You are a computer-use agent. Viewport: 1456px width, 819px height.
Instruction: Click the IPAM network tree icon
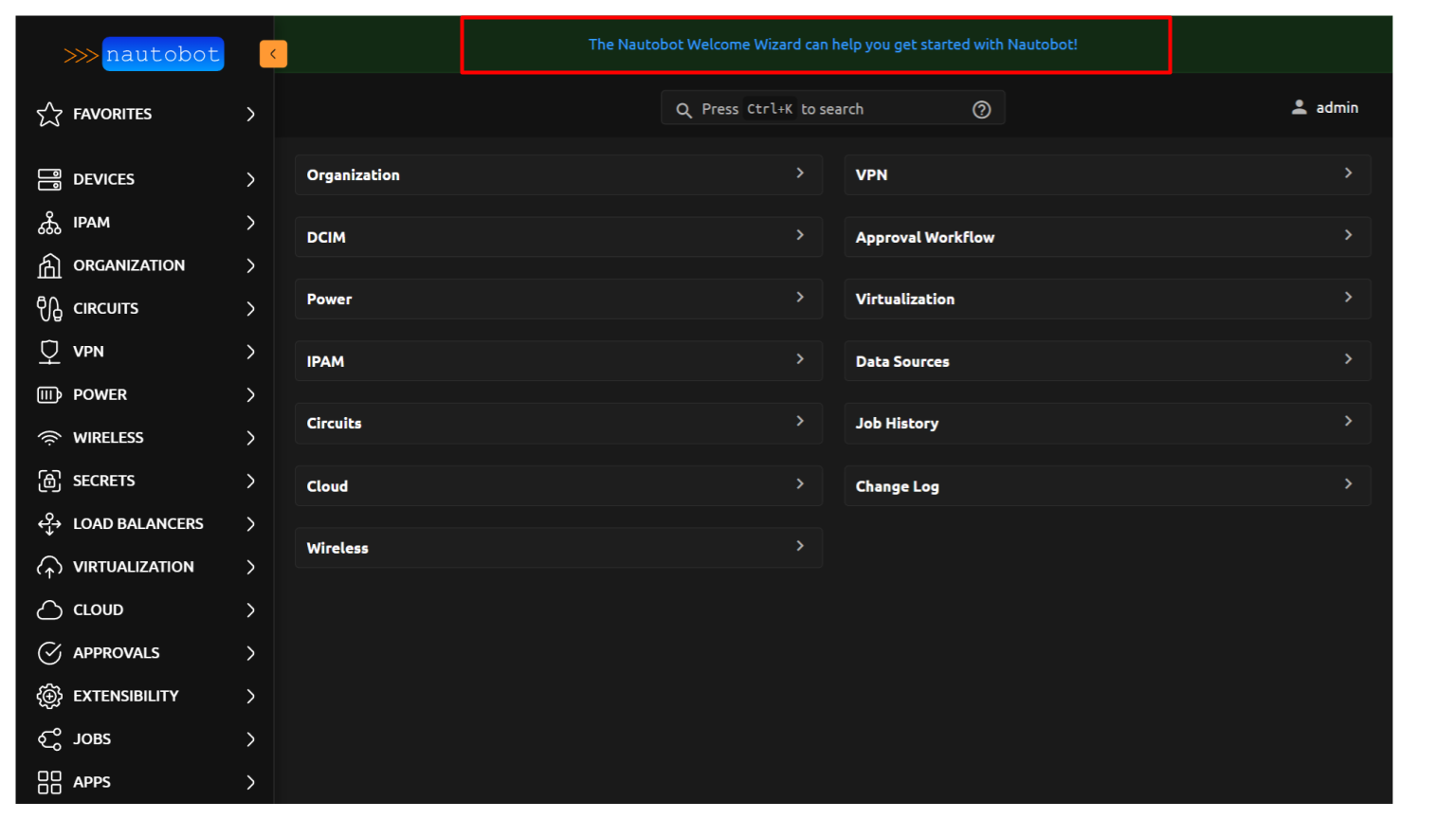pyautogui.click(x=49, y=223)
